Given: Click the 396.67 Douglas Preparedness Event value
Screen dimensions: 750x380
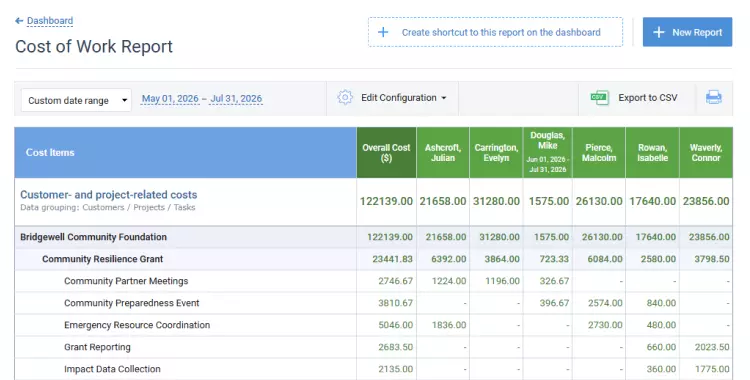Looking at the screenshot, I should (554, 303).
